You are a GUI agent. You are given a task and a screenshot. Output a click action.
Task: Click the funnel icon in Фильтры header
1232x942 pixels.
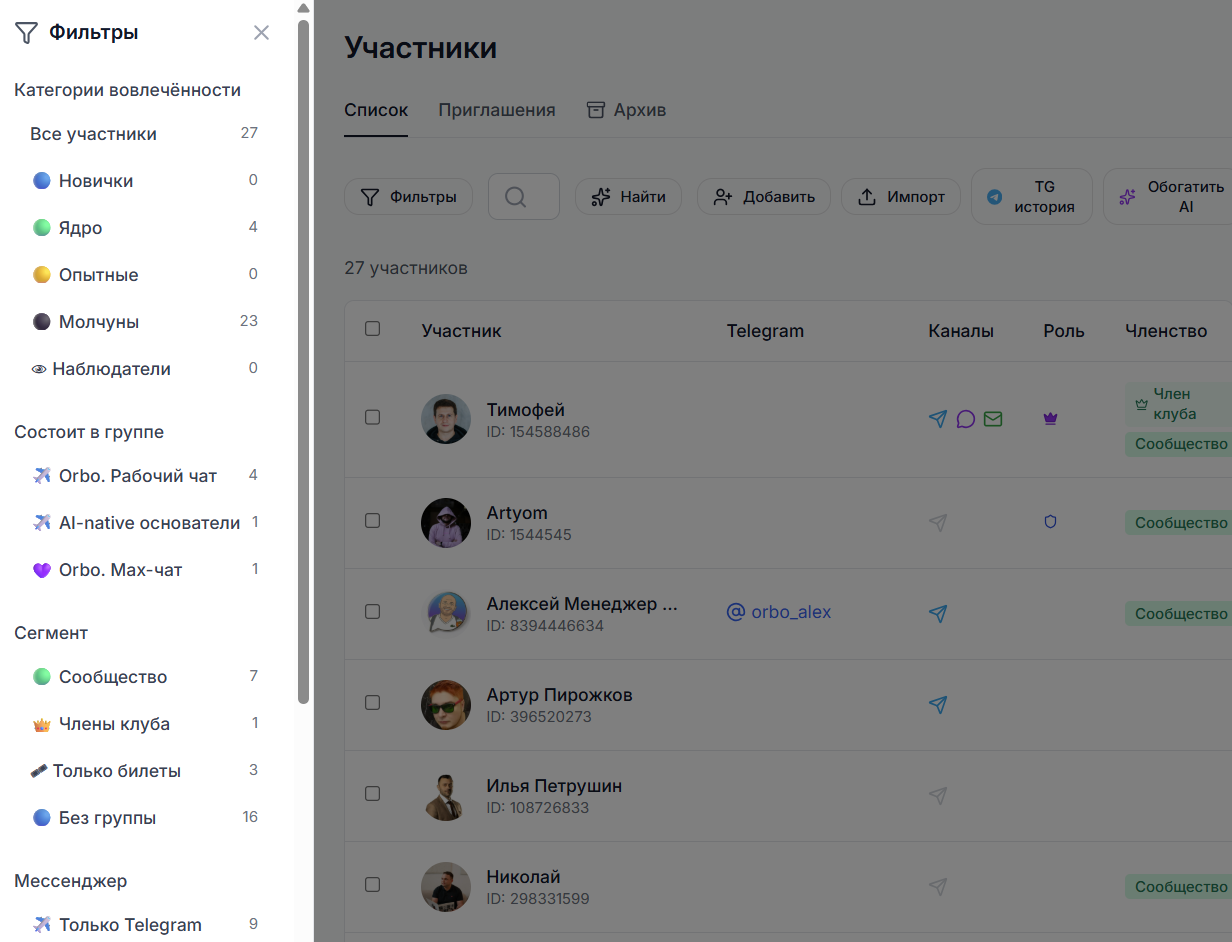(26, 33)
